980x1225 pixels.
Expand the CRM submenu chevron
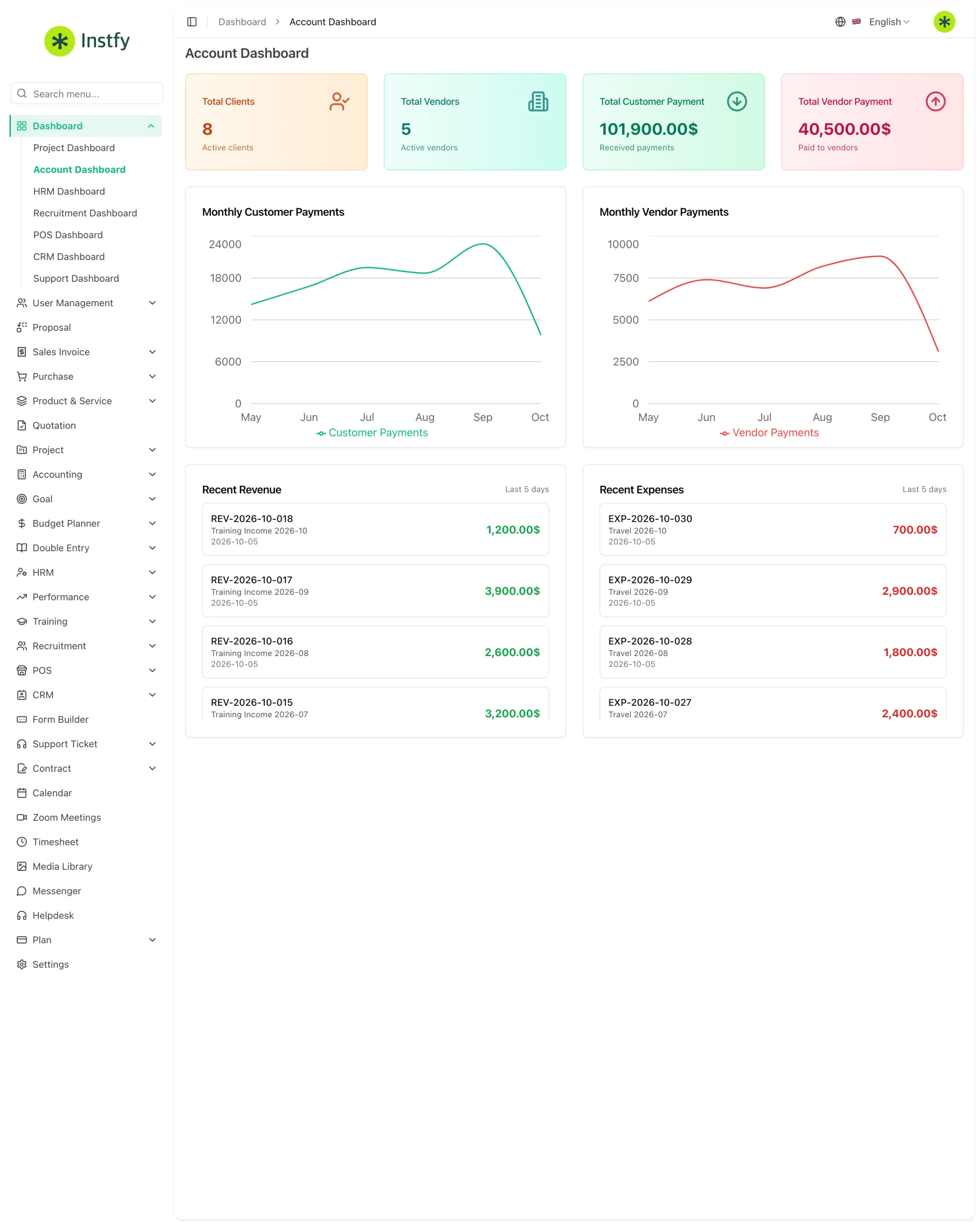(152, 695)
